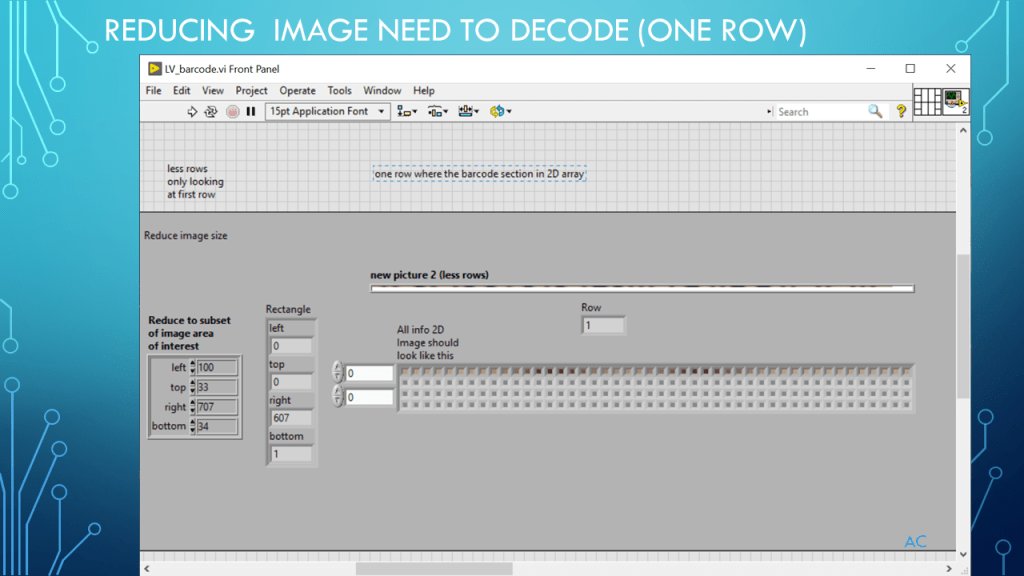Image resolution: width=1024 pixels, height=576 pixels.
Task: Open the Resize Objects dropdown
Action: coord(469,112)
